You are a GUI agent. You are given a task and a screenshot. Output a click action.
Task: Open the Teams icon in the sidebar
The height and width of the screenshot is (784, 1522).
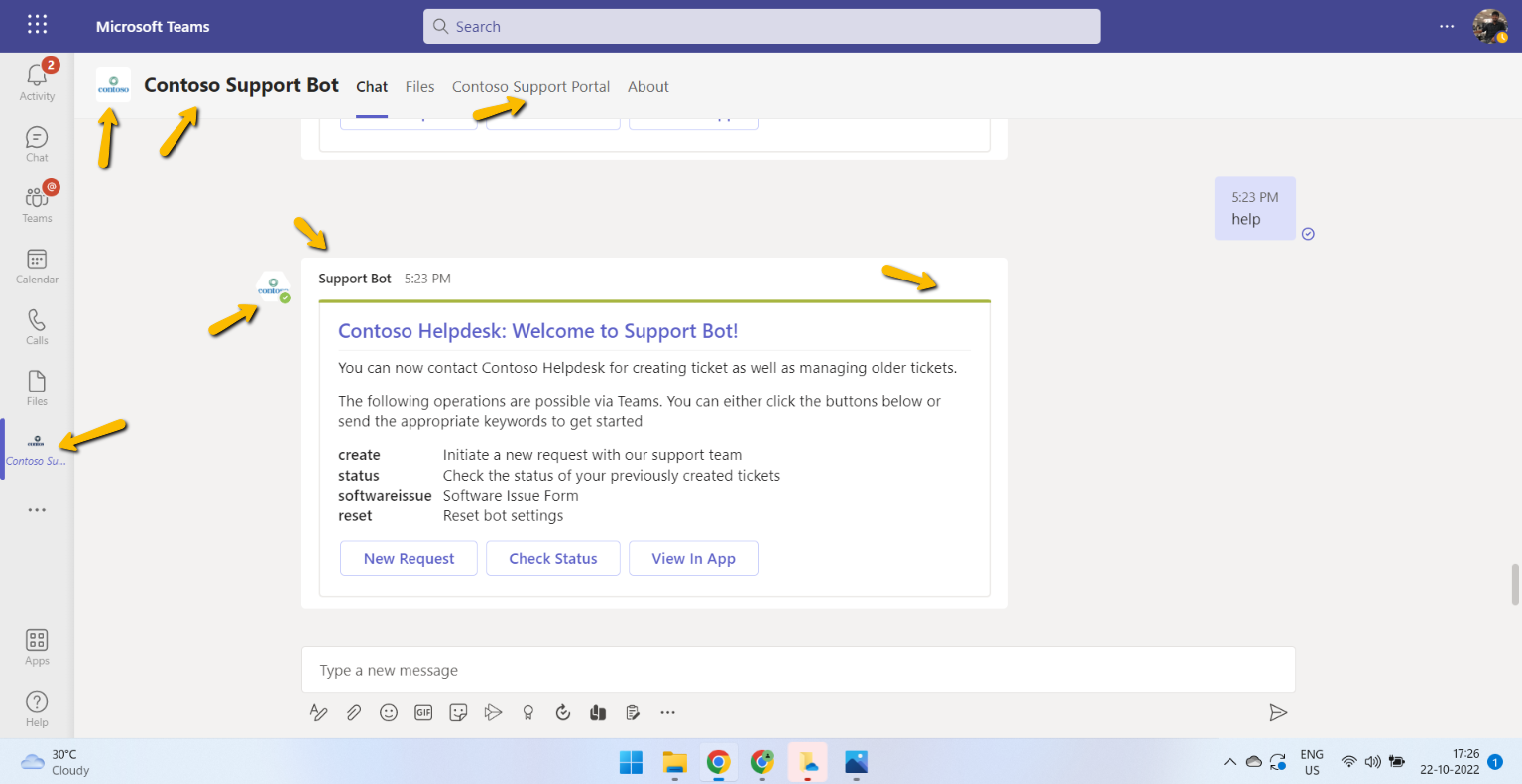(36, 203)
